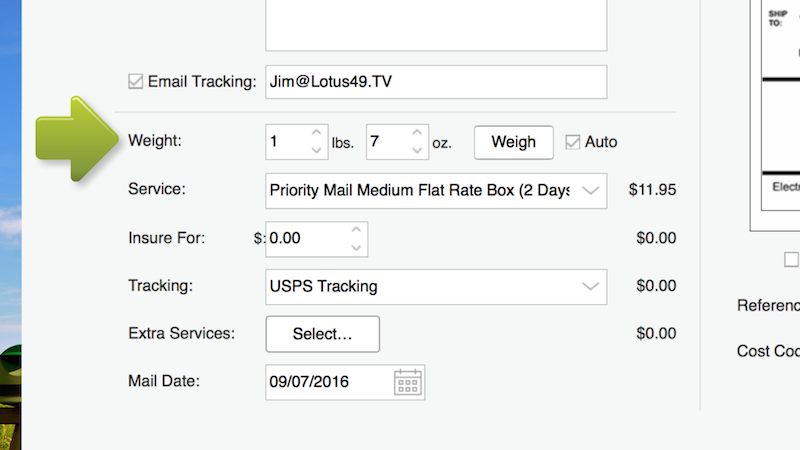This screenshot has width=800, height=450.
Task: Click the Mail Date text field
Action: point(326,382)
